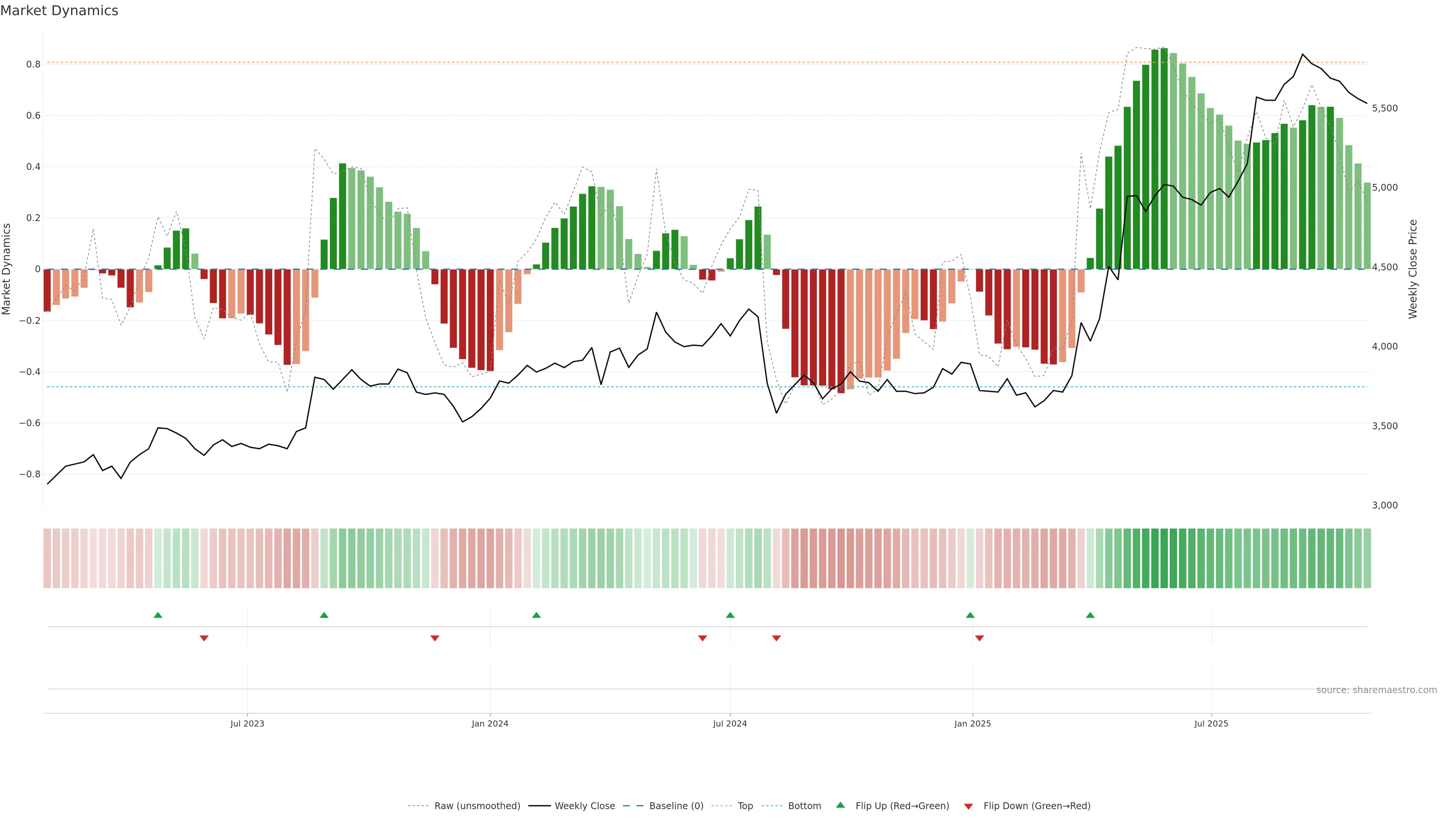Click the Jul 2025 x-axis label
The width and height of the screenshot is (1456, 819).
[x=1211, y=723]
